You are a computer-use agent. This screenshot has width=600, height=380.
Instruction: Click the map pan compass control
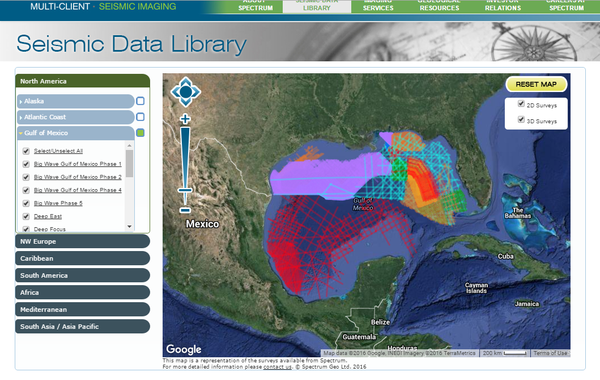[185, 92]
